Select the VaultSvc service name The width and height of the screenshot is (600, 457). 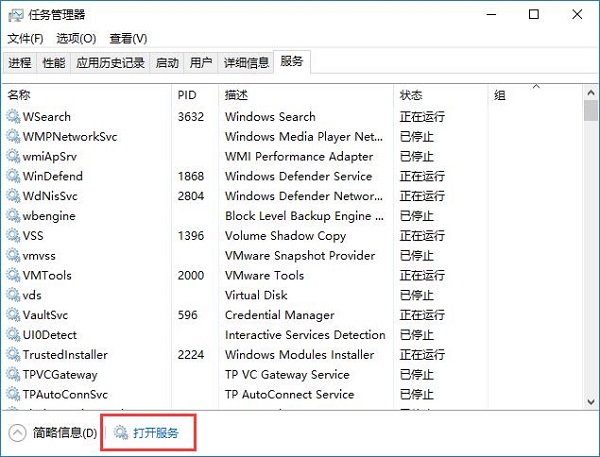[x=45, y=315]
